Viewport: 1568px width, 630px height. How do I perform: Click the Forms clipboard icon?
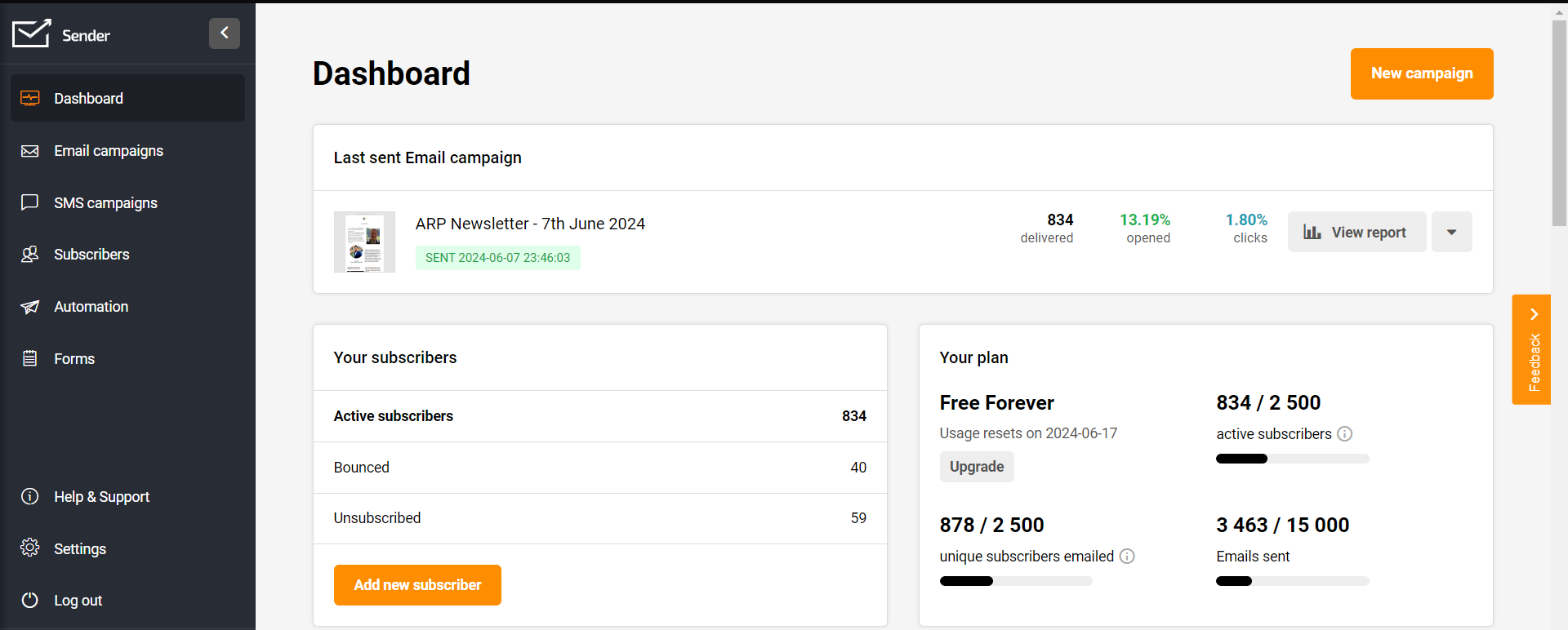click(x=30, y=358)
